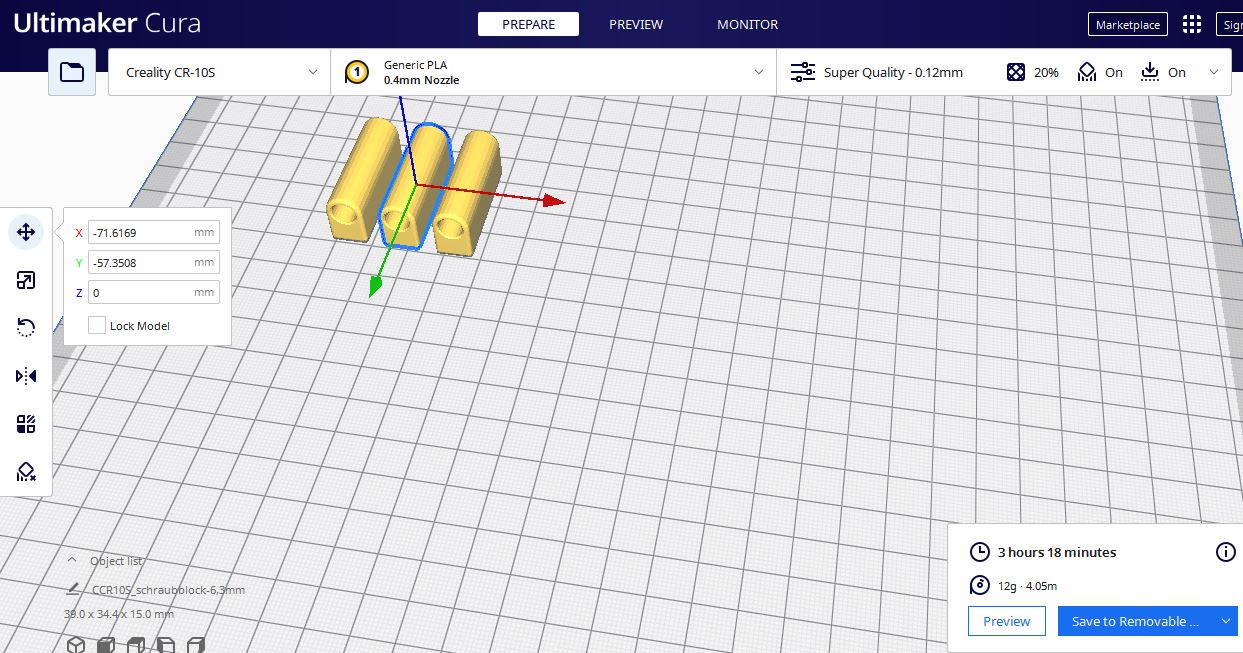Screen dimensions: 1243x653
Task: Open the Generic PLA material dropdown
Action: coord(553,72)
